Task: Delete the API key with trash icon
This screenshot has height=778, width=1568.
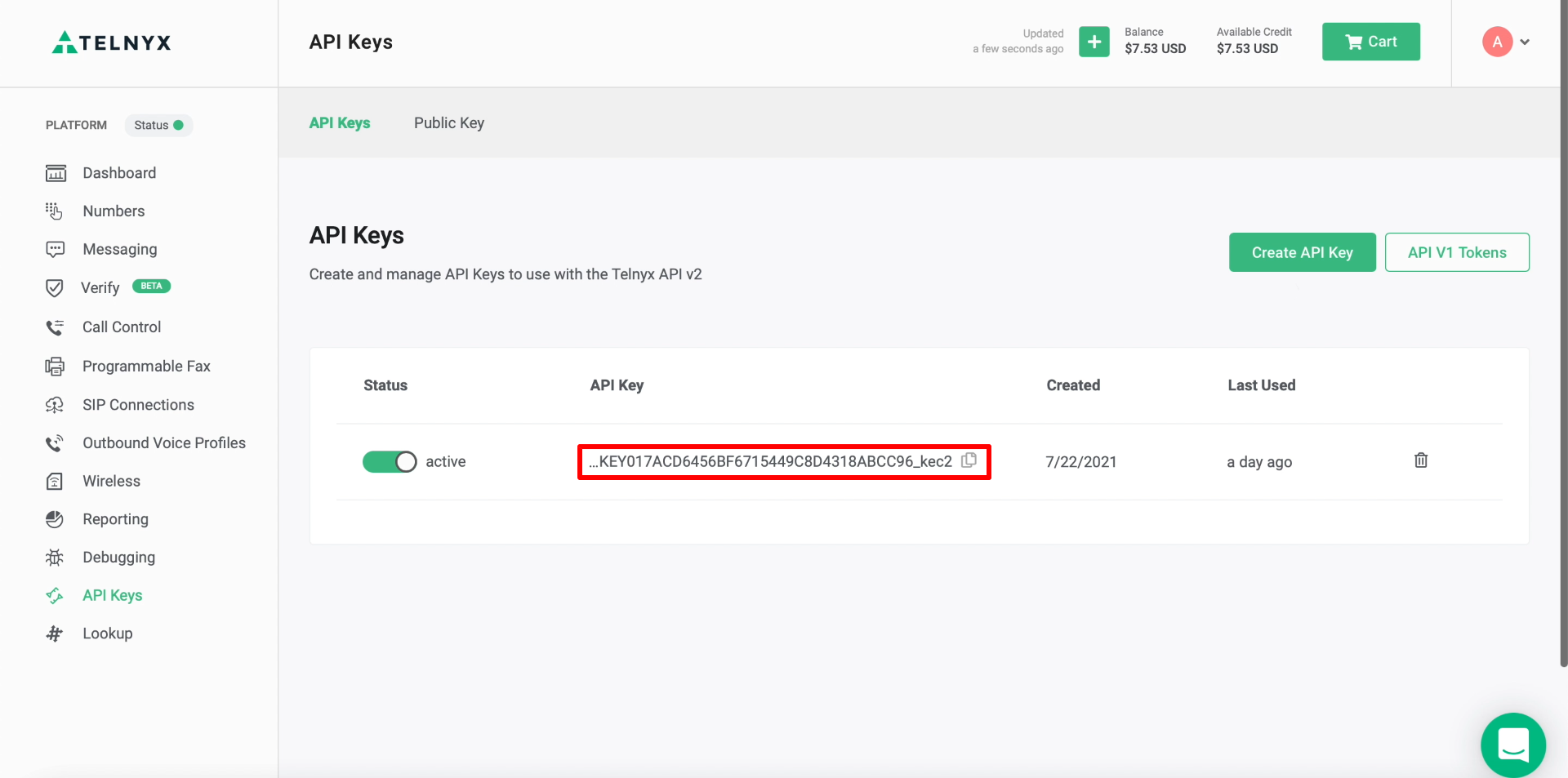Action: [1421, 460]
